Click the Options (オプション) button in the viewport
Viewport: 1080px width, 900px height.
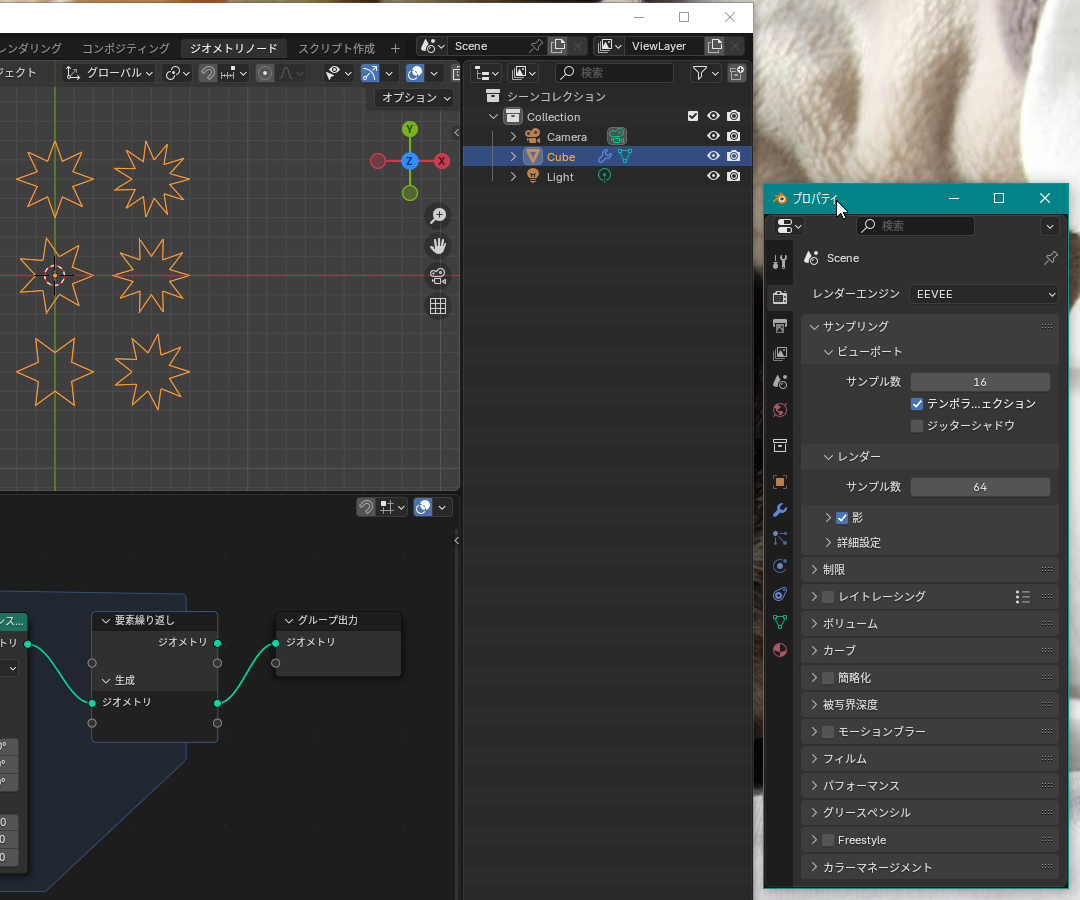[x=415, y=98]
